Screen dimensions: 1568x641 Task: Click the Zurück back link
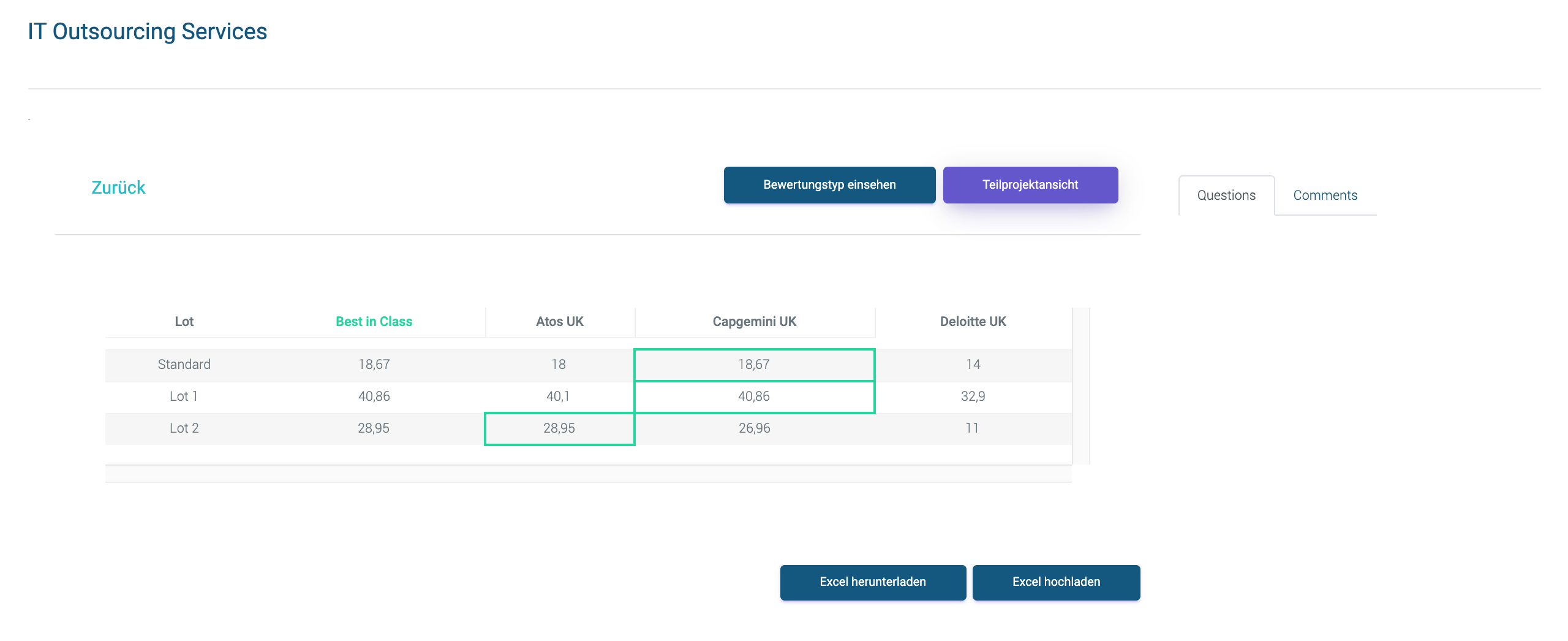[x=118, y=188]
